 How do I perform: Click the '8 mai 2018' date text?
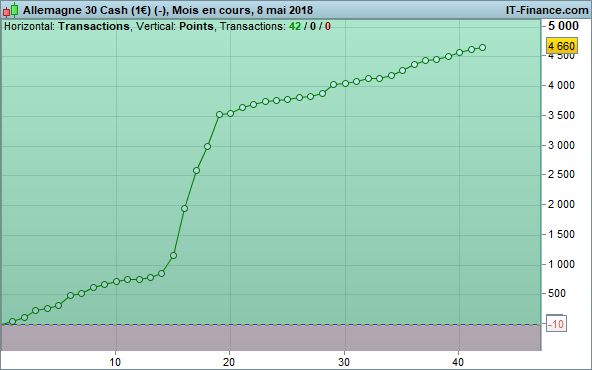click(x=285, y=10)
